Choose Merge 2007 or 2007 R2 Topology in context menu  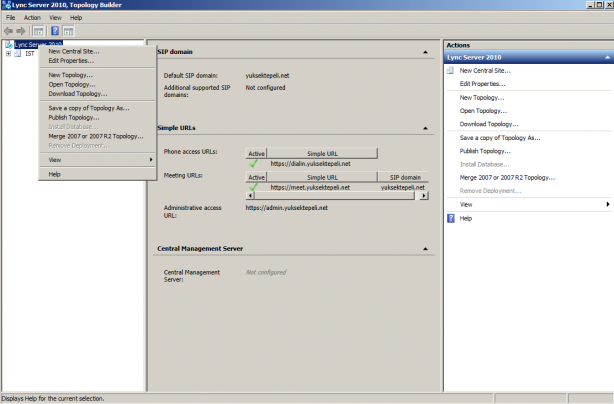click(97, 136)
